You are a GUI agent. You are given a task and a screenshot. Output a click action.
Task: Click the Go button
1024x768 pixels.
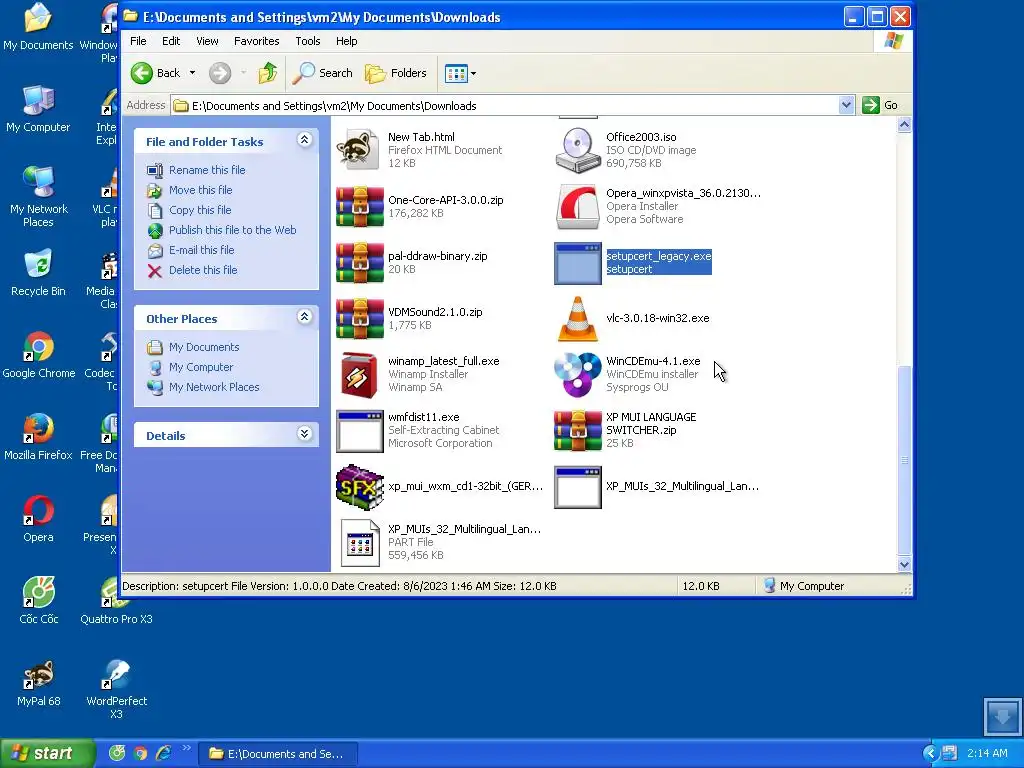coord(880,105)
